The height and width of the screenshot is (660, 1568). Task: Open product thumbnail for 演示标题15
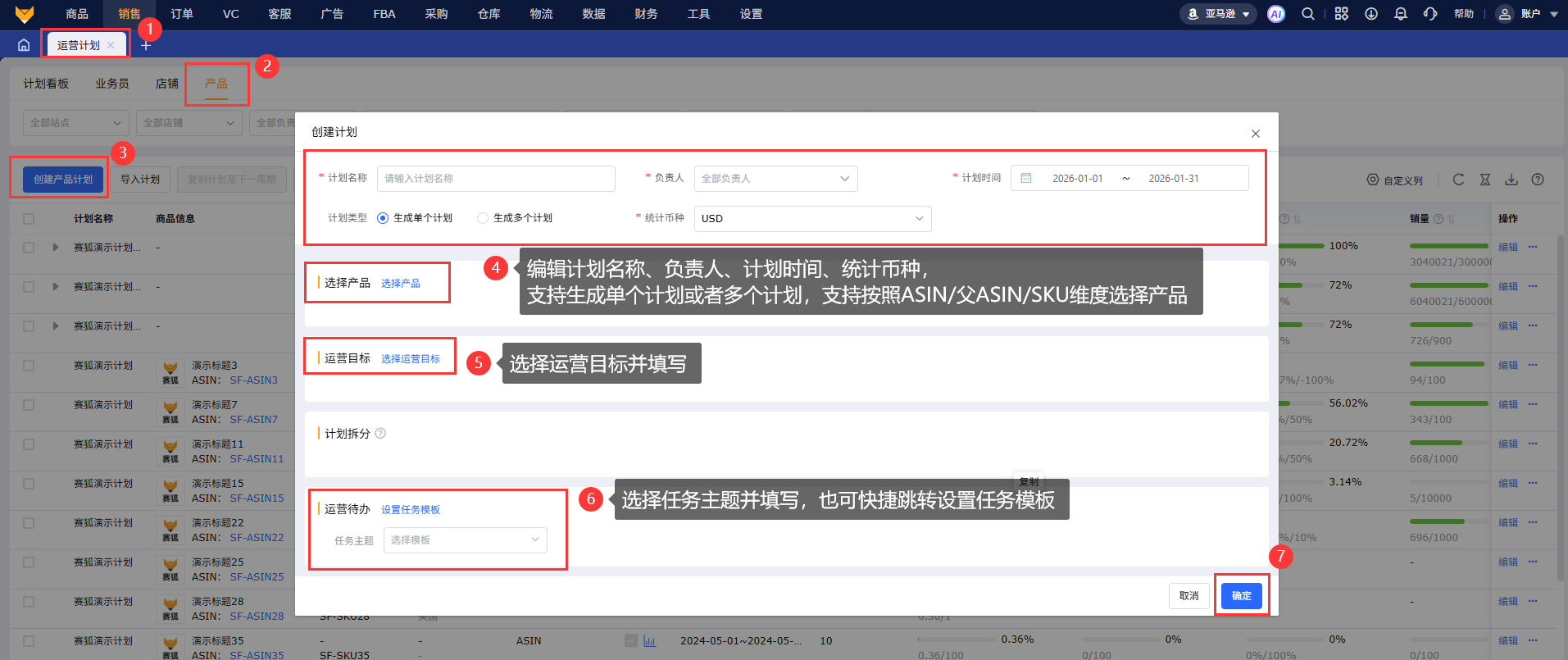170,490
